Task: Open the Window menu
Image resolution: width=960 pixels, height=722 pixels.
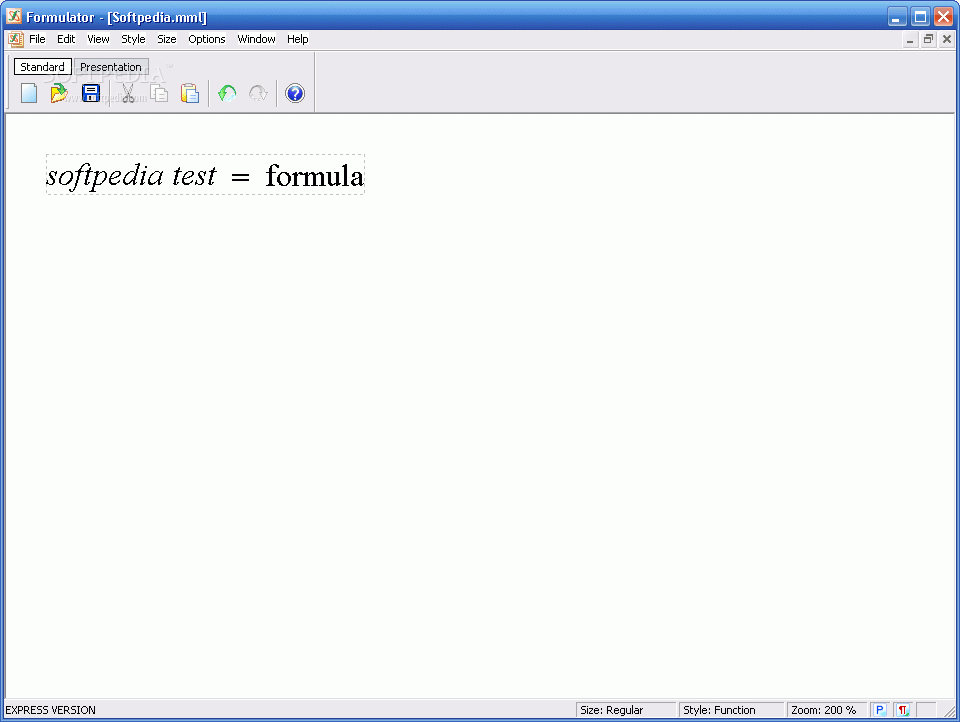Action: (256, 39)
